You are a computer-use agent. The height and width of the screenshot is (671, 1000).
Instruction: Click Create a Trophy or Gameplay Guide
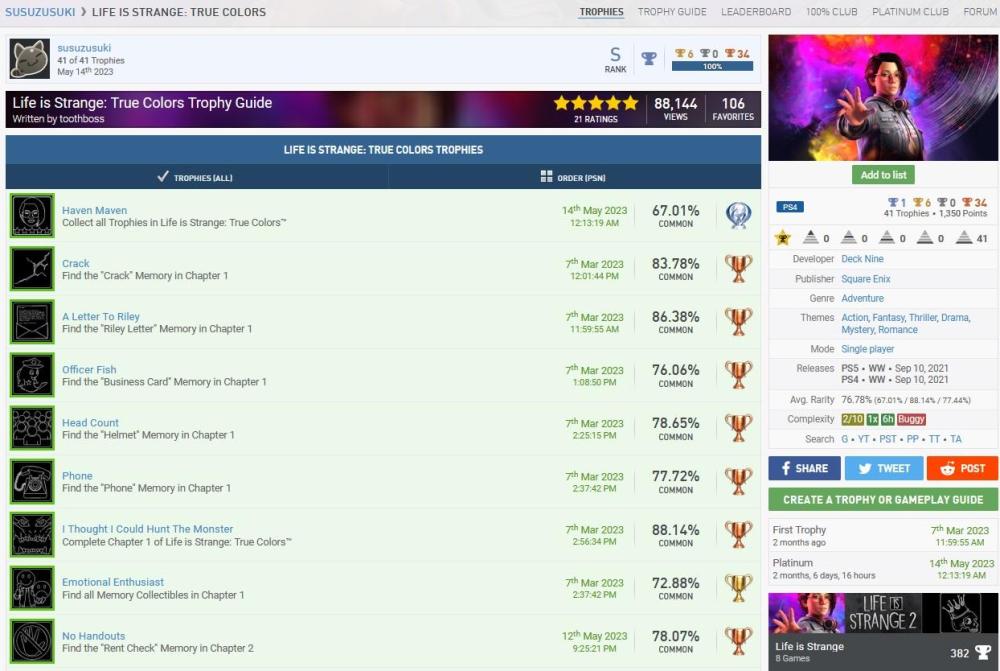point(883,499)
